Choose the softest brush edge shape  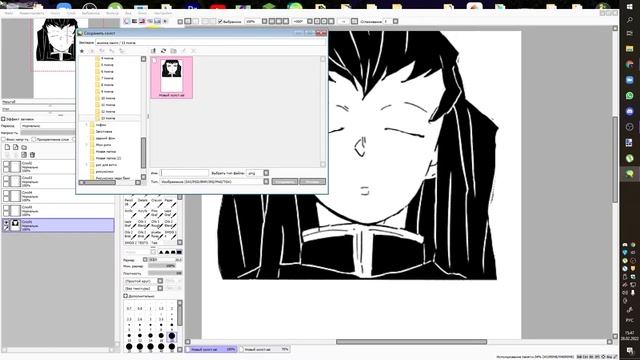coord(161,252)
